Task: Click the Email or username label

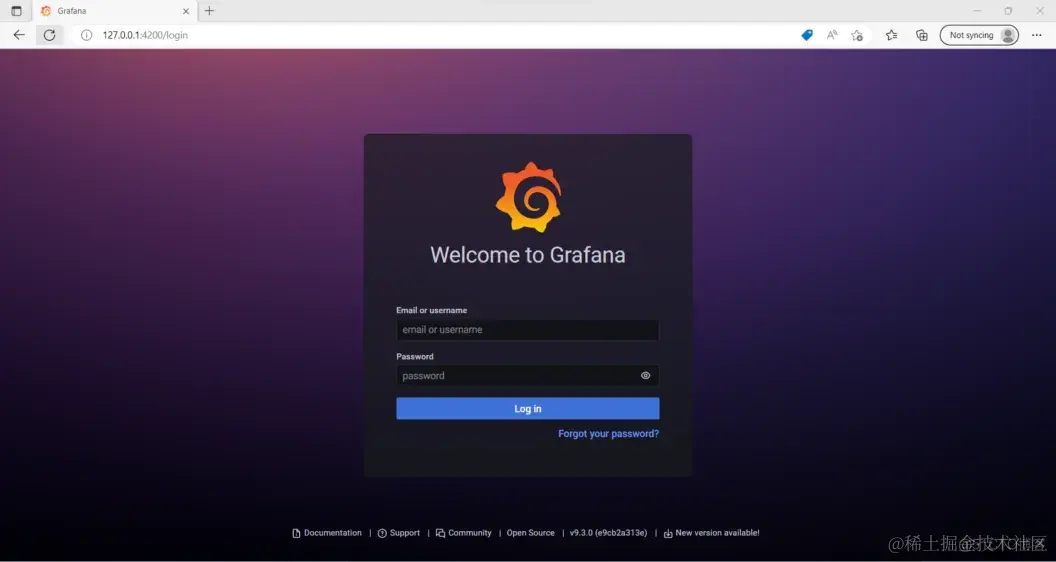Action: pos(432,310)
